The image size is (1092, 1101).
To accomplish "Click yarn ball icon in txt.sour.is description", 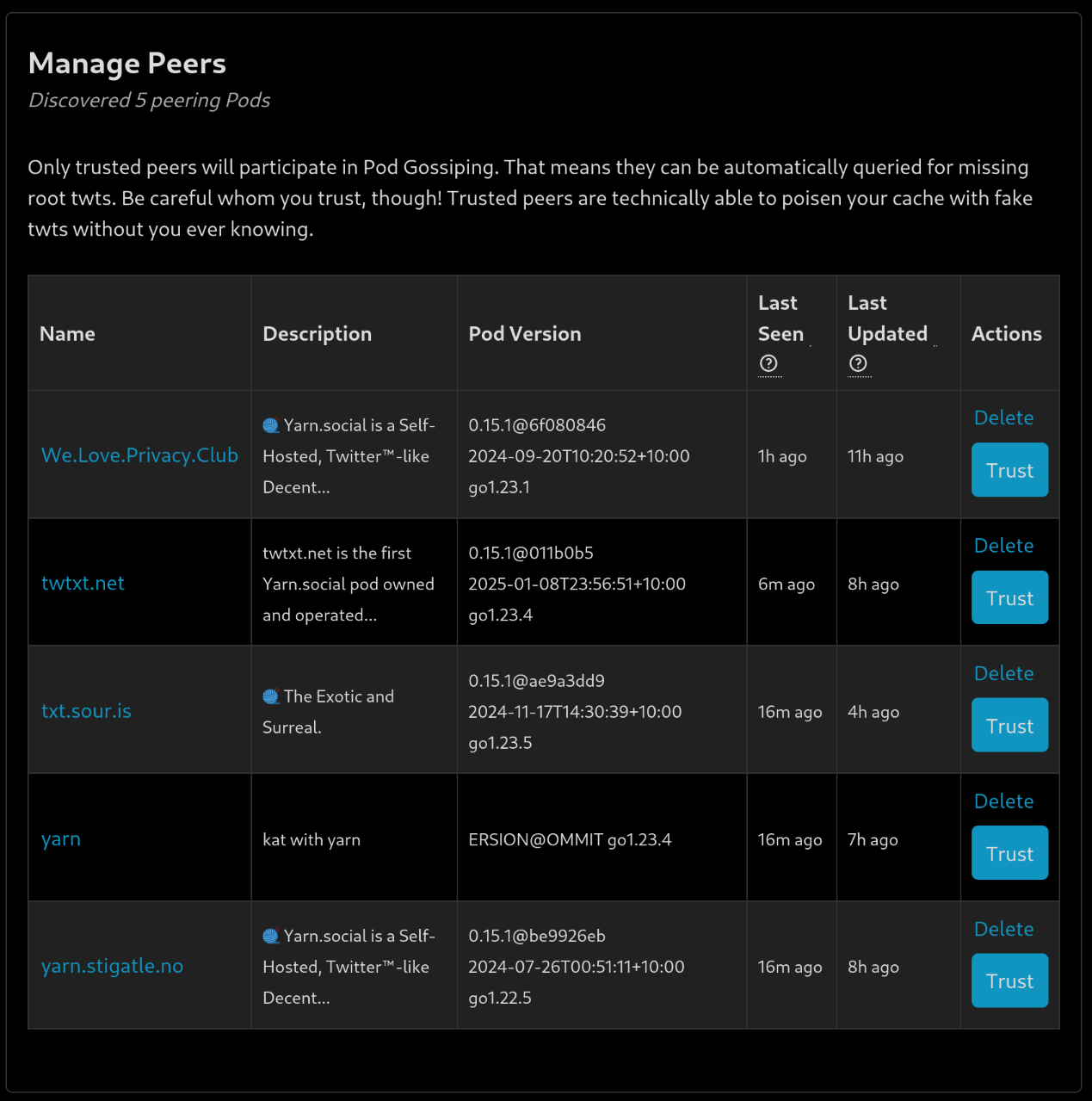I will pos(271,696).
